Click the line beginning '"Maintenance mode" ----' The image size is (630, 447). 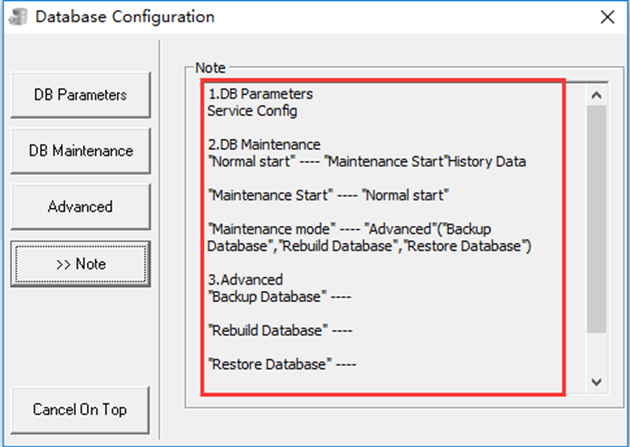tap(350, 229)
